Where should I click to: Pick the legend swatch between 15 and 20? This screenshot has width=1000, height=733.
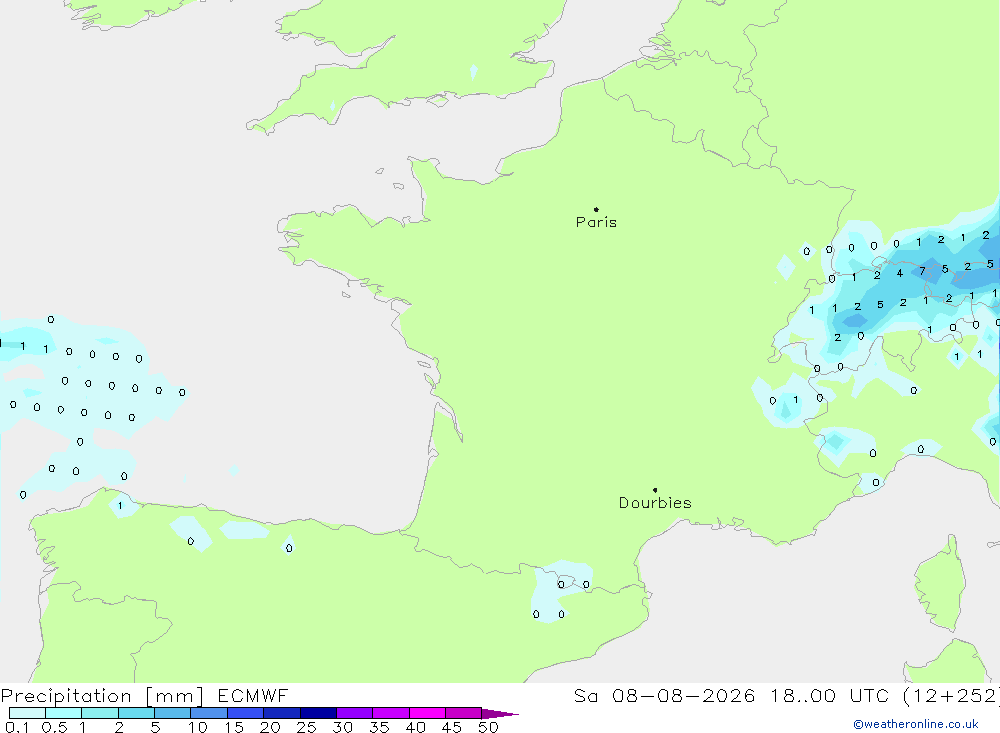point(246,713)
